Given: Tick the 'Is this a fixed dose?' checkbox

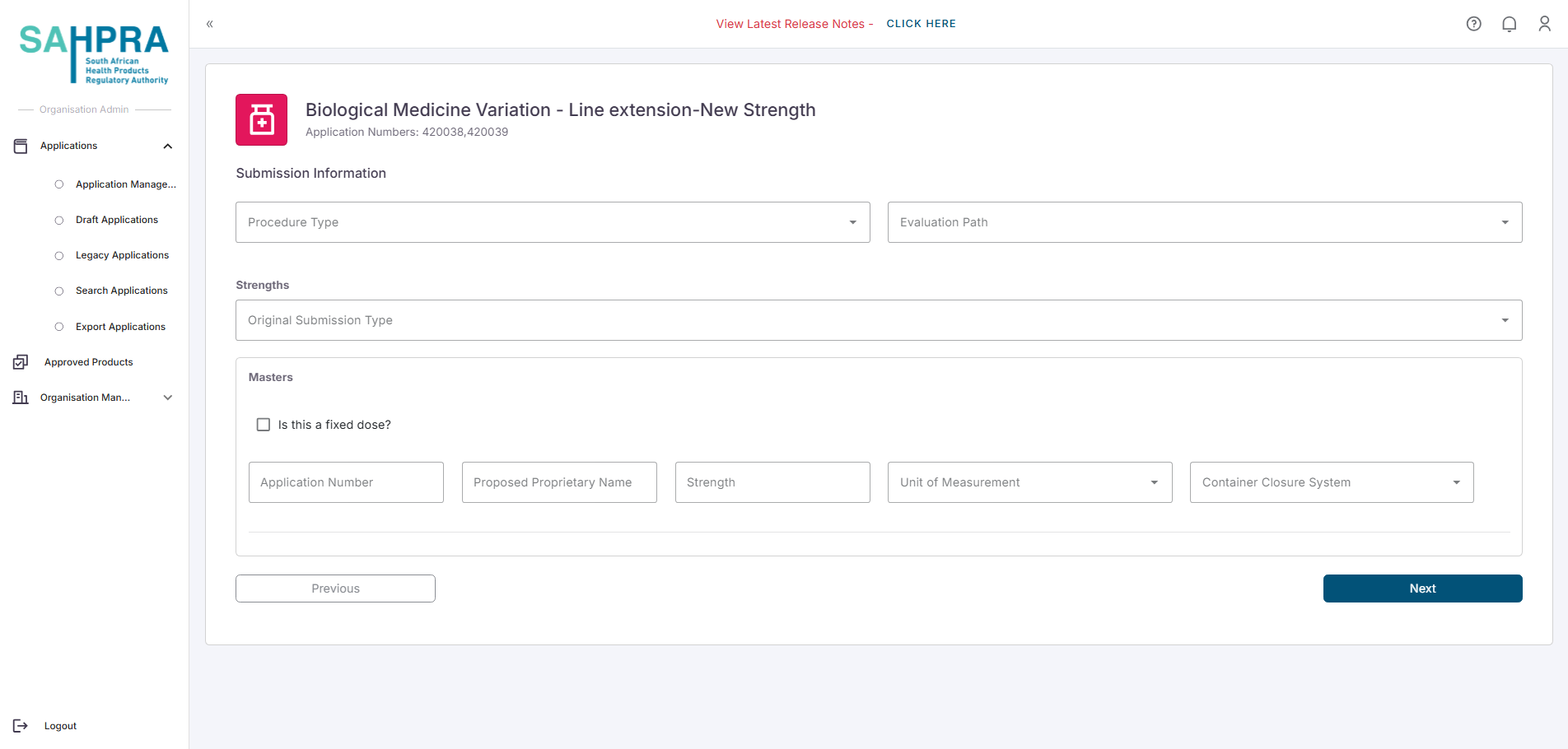Looking at the screenshot, I should click(264, 425).
